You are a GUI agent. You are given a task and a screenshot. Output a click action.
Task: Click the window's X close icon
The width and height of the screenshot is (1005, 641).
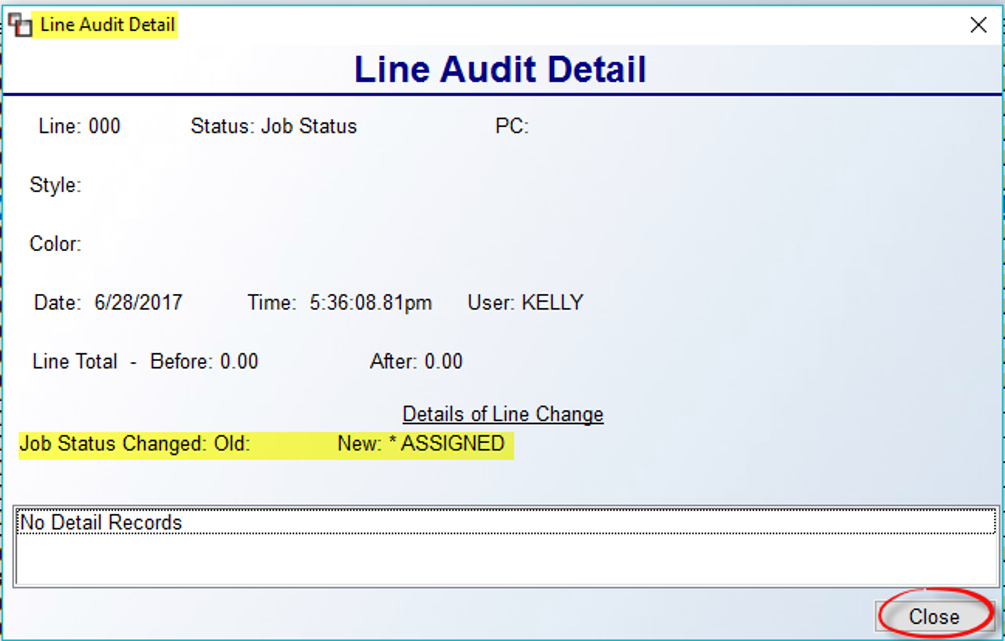[978, 25]
